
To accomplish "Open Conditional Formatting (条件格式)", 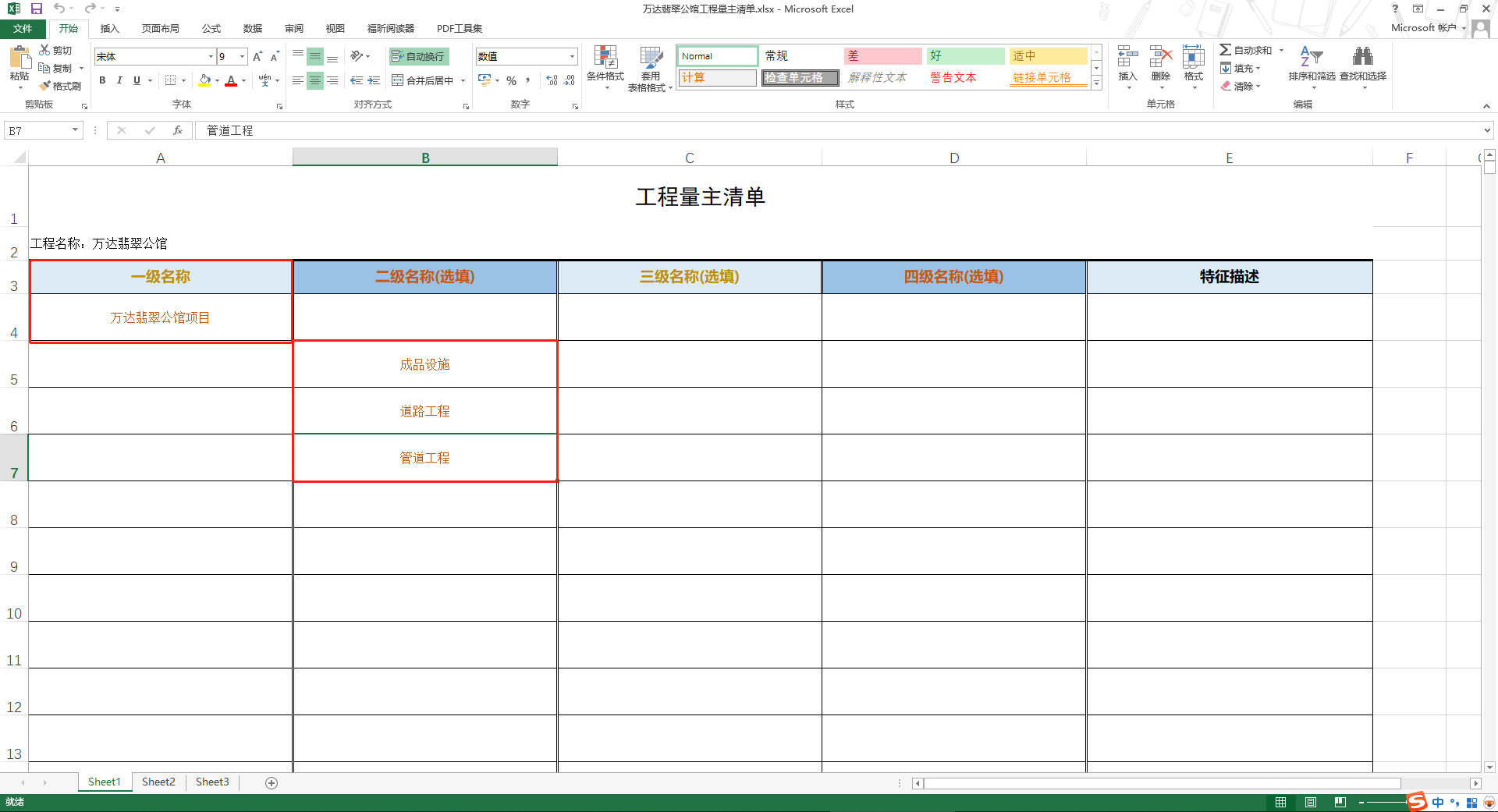I will tap(605, 68).
